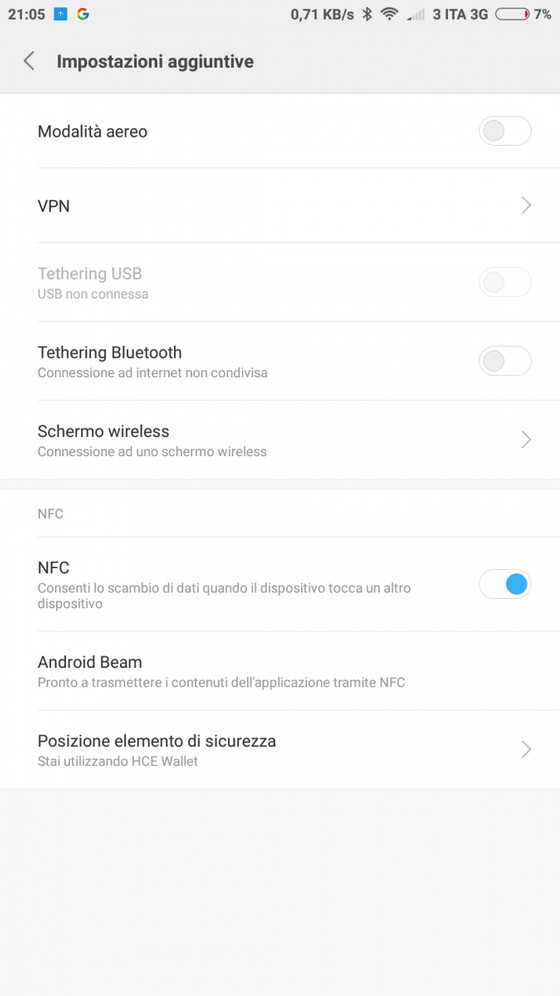Toggle the Tethering Bluetooth switch
The width and height of the screenshot is (560, 996).
(505, 361)
